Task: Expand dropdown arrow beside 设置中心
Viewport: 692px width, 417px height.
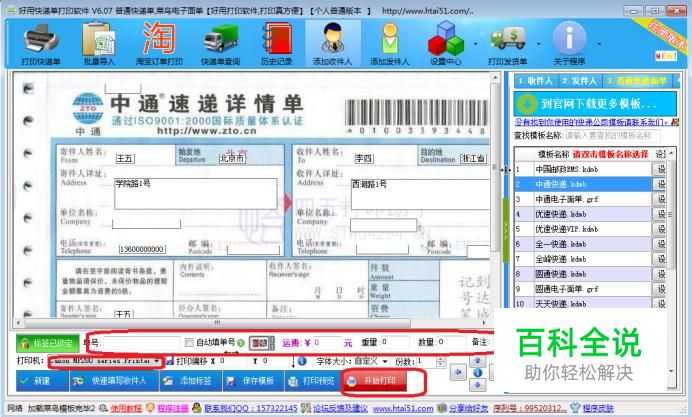Action: click(475, 44)
